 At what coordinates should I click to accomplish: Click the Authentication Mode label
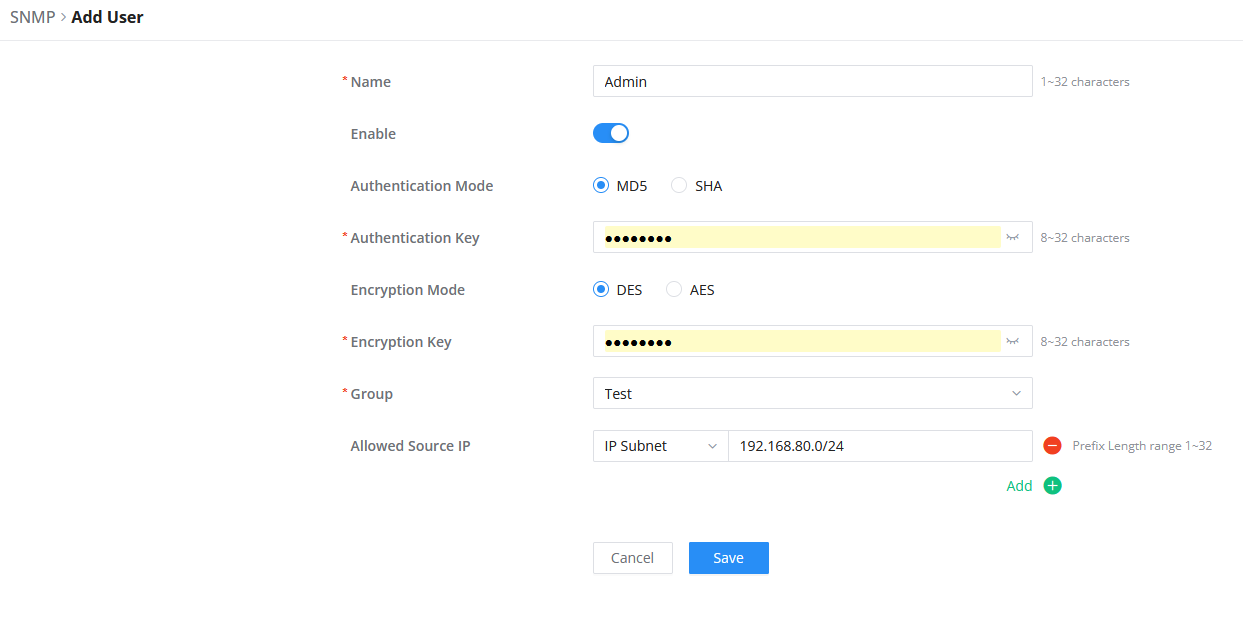(421, 186)
